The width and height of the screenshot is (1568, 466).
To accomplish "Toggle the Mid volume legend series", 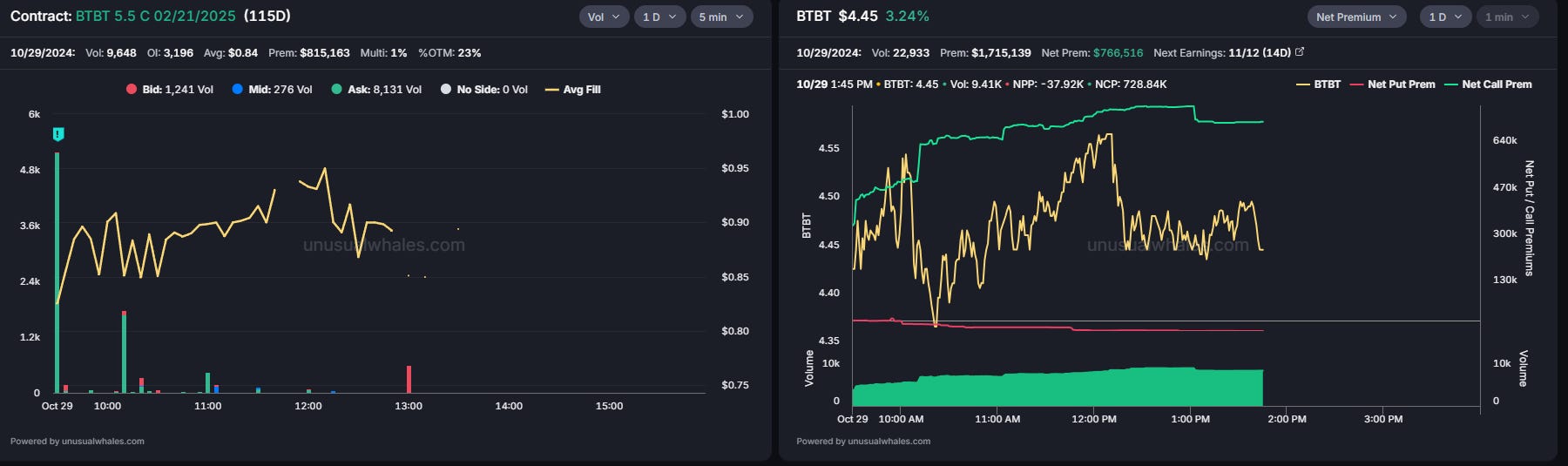I will pyautogui.click(x=272, y=89).
